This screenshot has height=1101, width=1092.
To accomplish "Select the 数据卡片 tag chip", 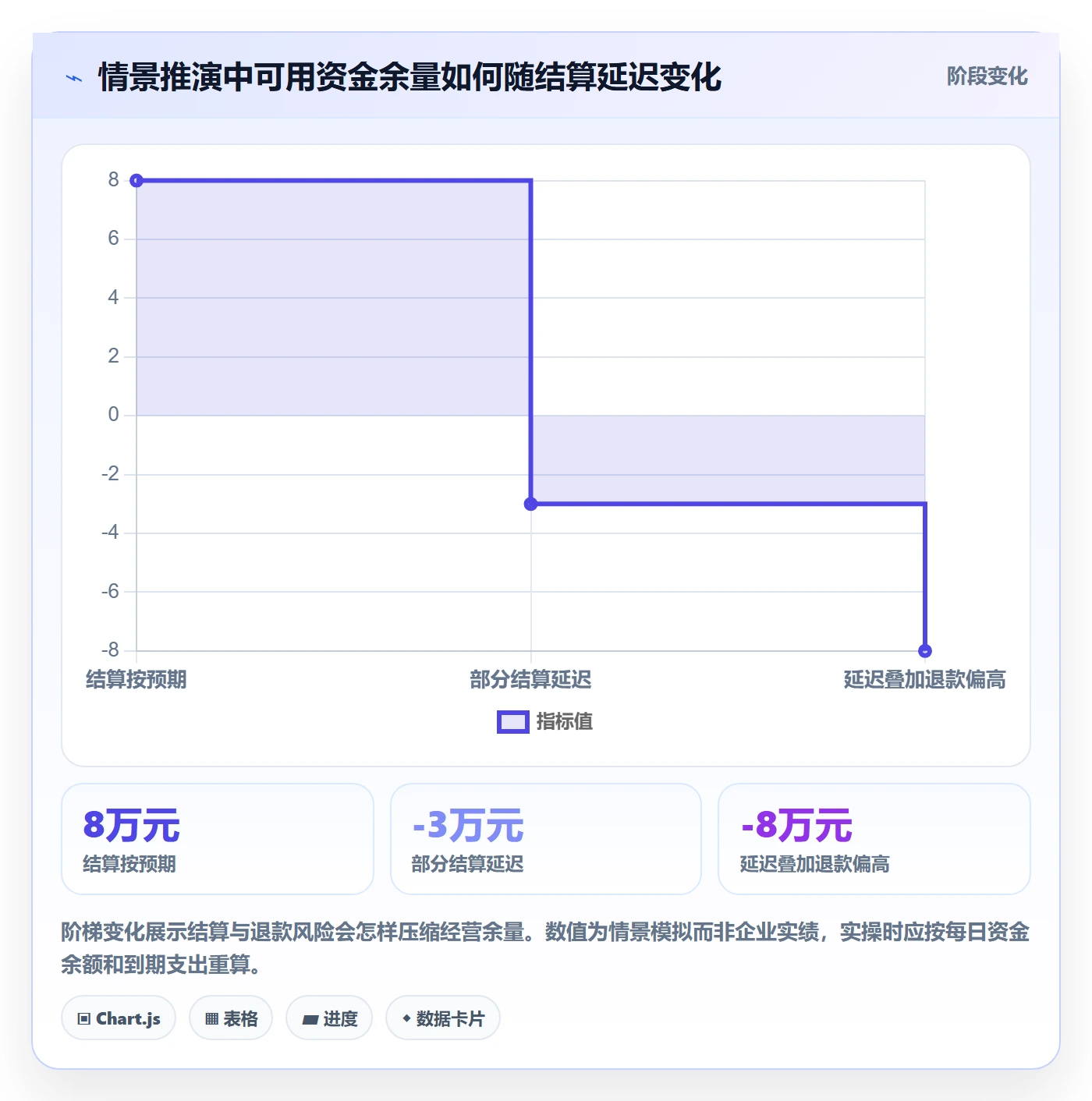I will click(443, 1018).
